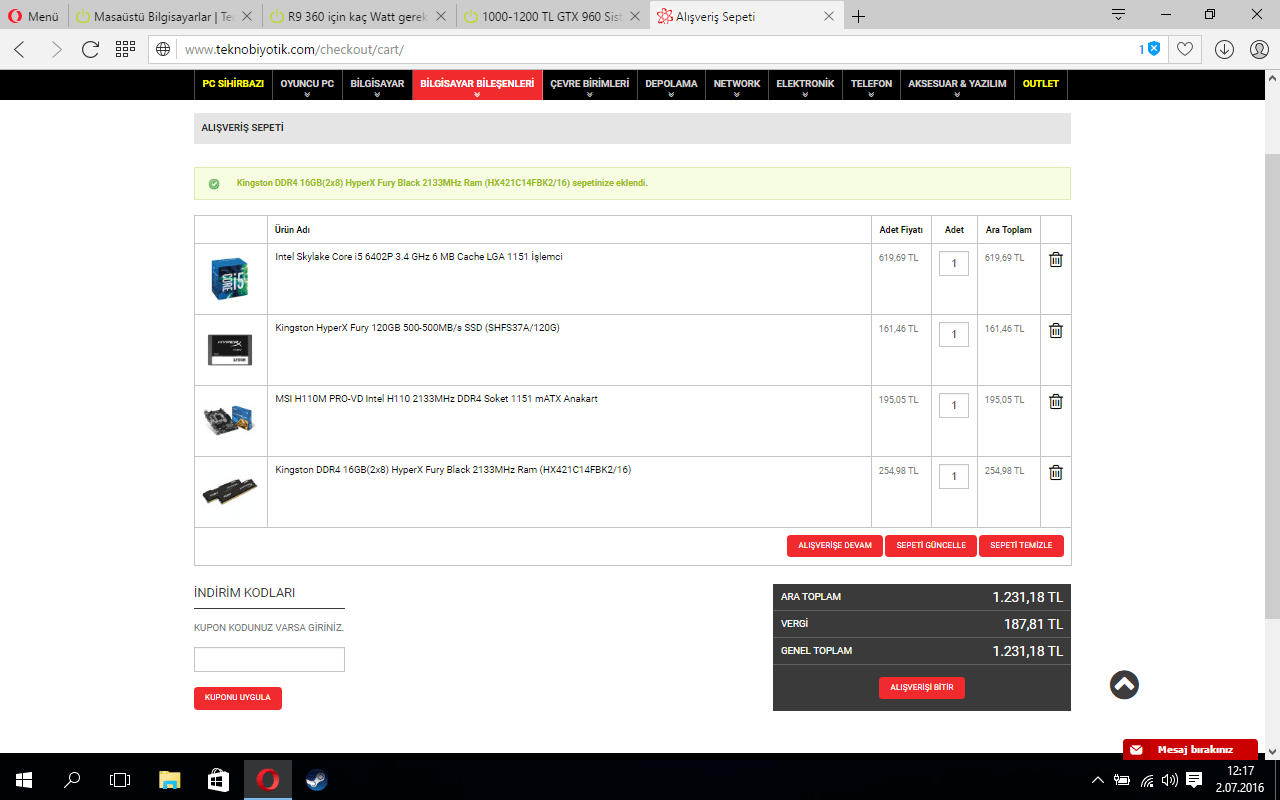This screenshot has height=800, width=1280.
Task: Add page to bookmarks with heart icon
Action: [x=1185, y=49]
